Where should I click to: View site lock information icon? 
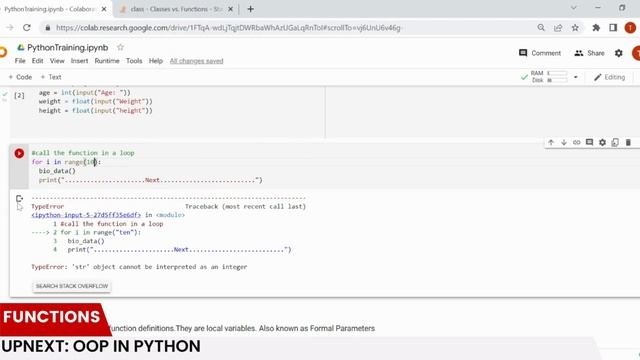[48, 28]
